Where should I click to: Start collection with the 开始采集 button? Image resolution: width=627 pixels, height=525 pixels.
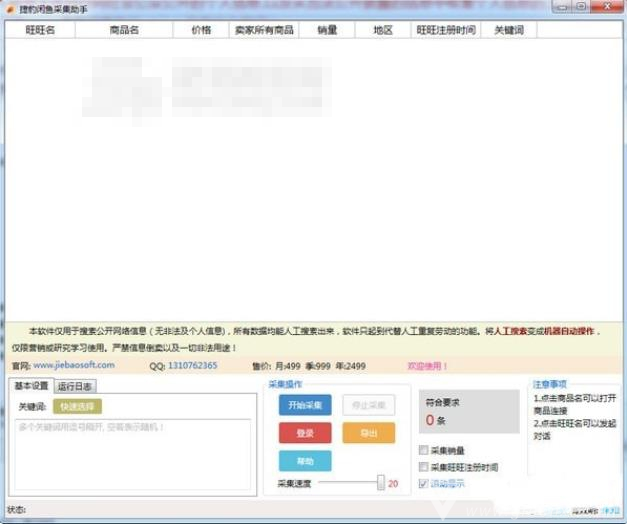coord(305,405)
